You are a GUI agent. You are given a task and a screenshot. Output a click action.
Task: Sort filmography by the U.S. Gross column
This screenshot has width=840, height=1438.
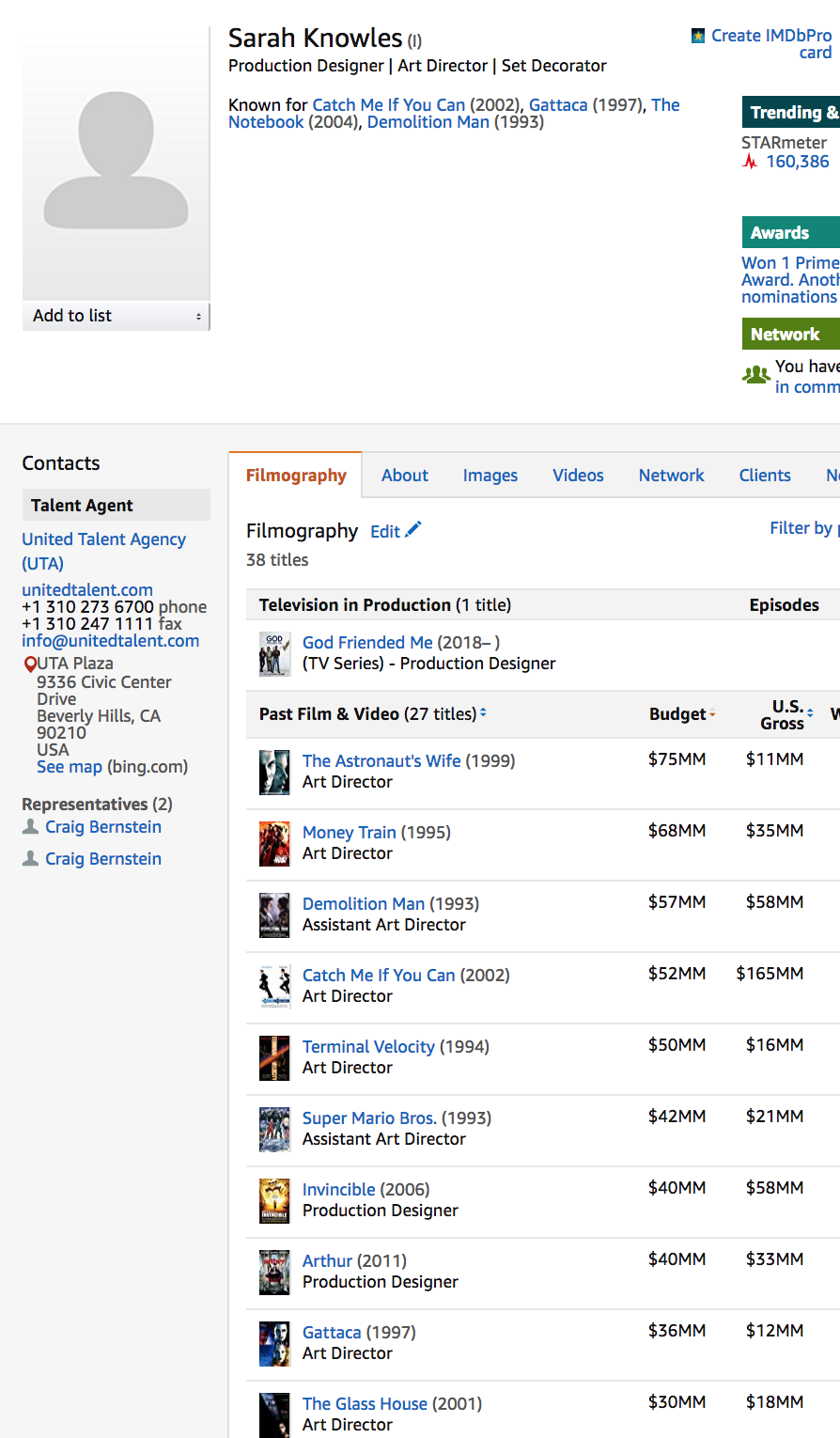[786, 714]
